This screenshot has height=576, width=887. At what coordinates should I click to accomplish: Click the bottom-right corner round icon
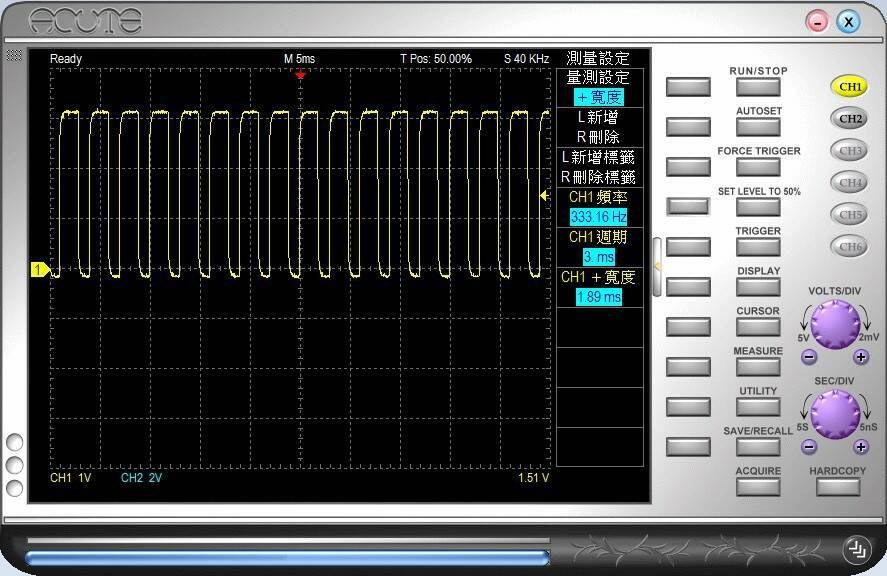click(857, 549)
